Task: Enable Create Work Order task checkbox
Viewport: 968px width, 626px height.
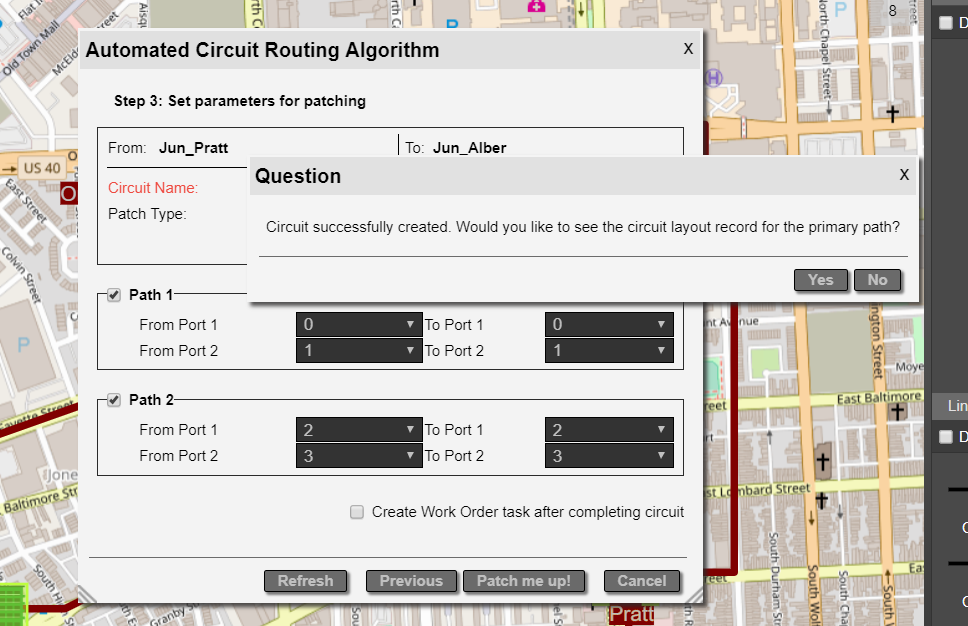Action: (357, 512)
